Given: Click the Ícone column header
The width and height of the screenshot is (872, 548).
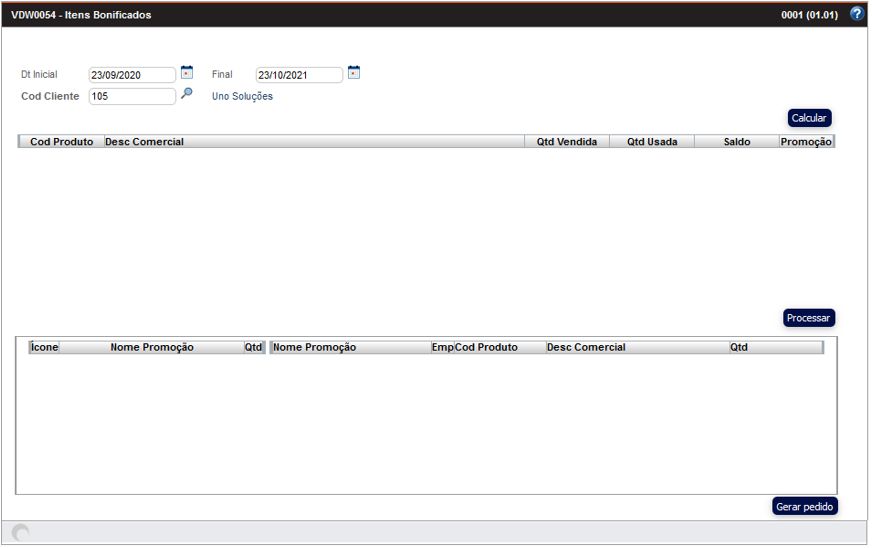Looking at the screenshot, I should (x=45, y=348).
